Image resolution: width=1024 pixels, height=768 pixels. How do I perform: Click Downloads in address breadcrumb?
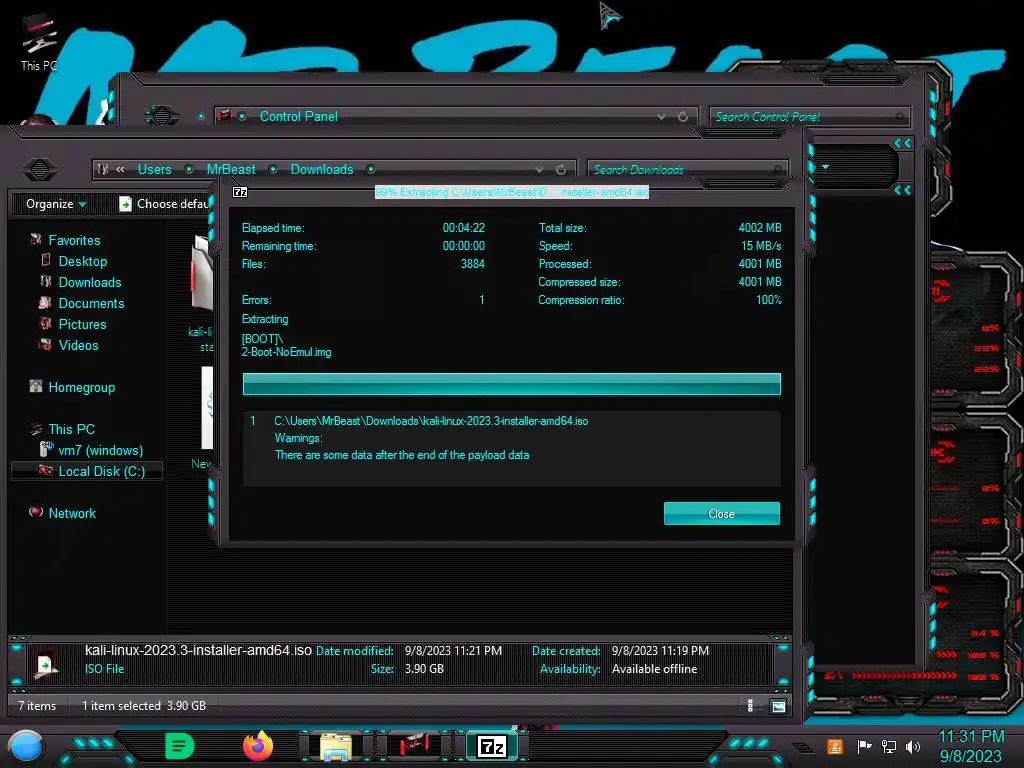[x=322, y=169]
